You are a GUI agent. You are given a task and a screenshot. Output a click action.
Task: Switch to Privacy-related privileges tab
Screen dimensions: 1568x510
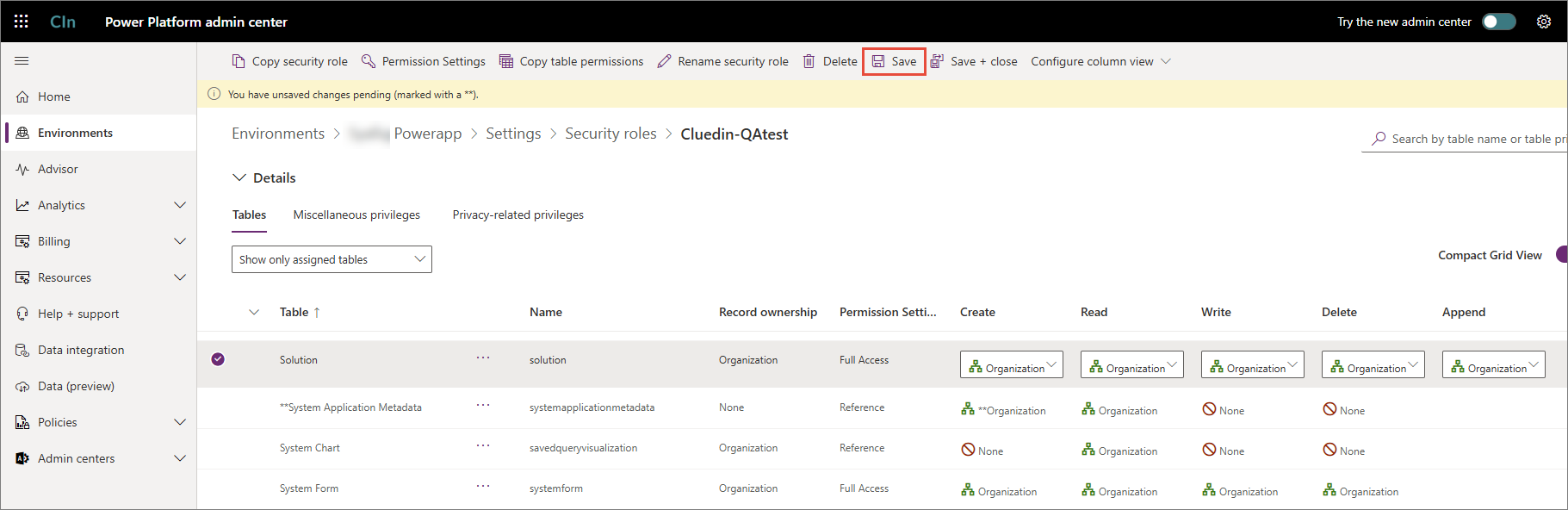coord(518,215)
